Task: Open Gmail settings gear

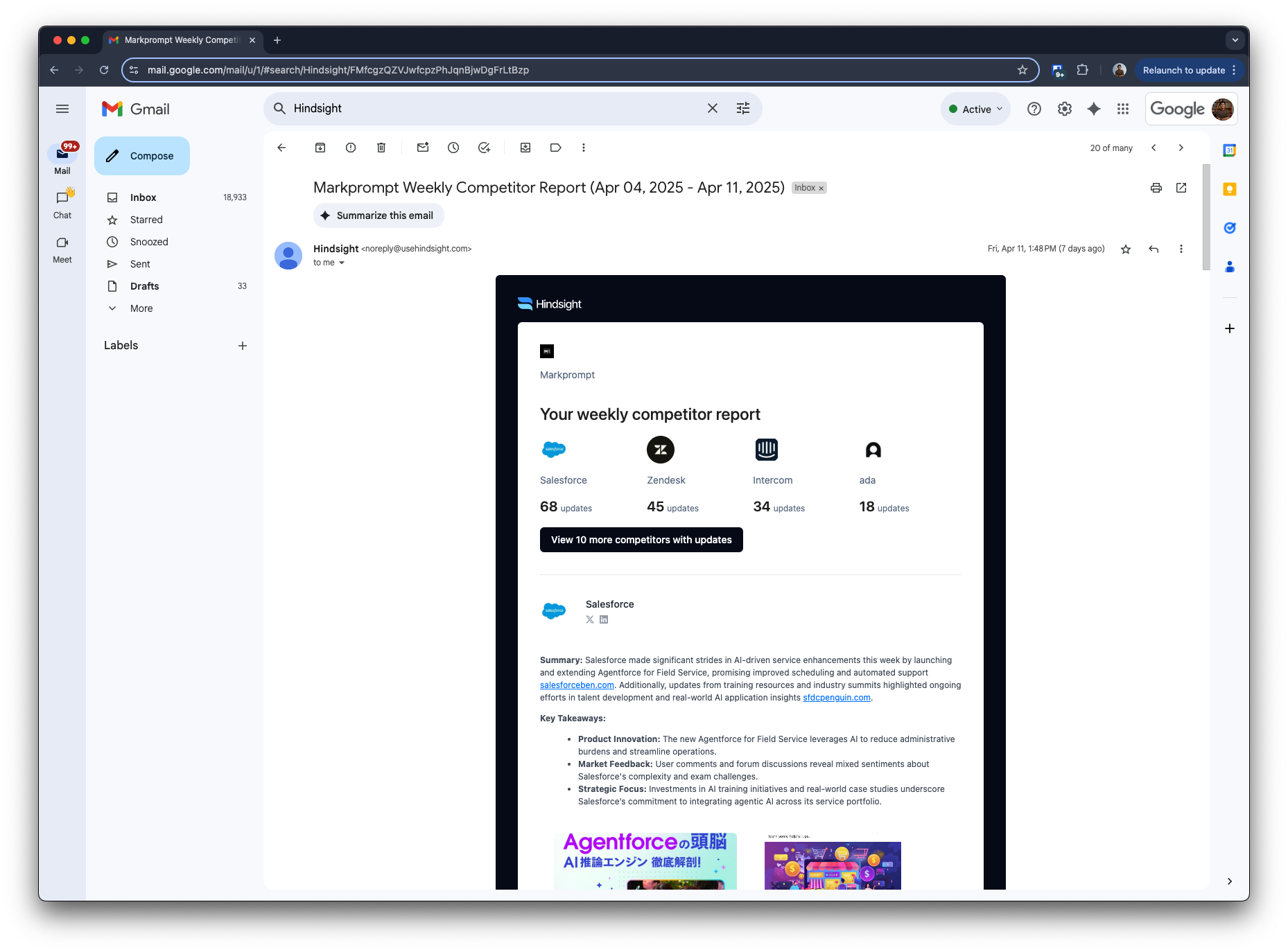Action: click(1065, 109)
